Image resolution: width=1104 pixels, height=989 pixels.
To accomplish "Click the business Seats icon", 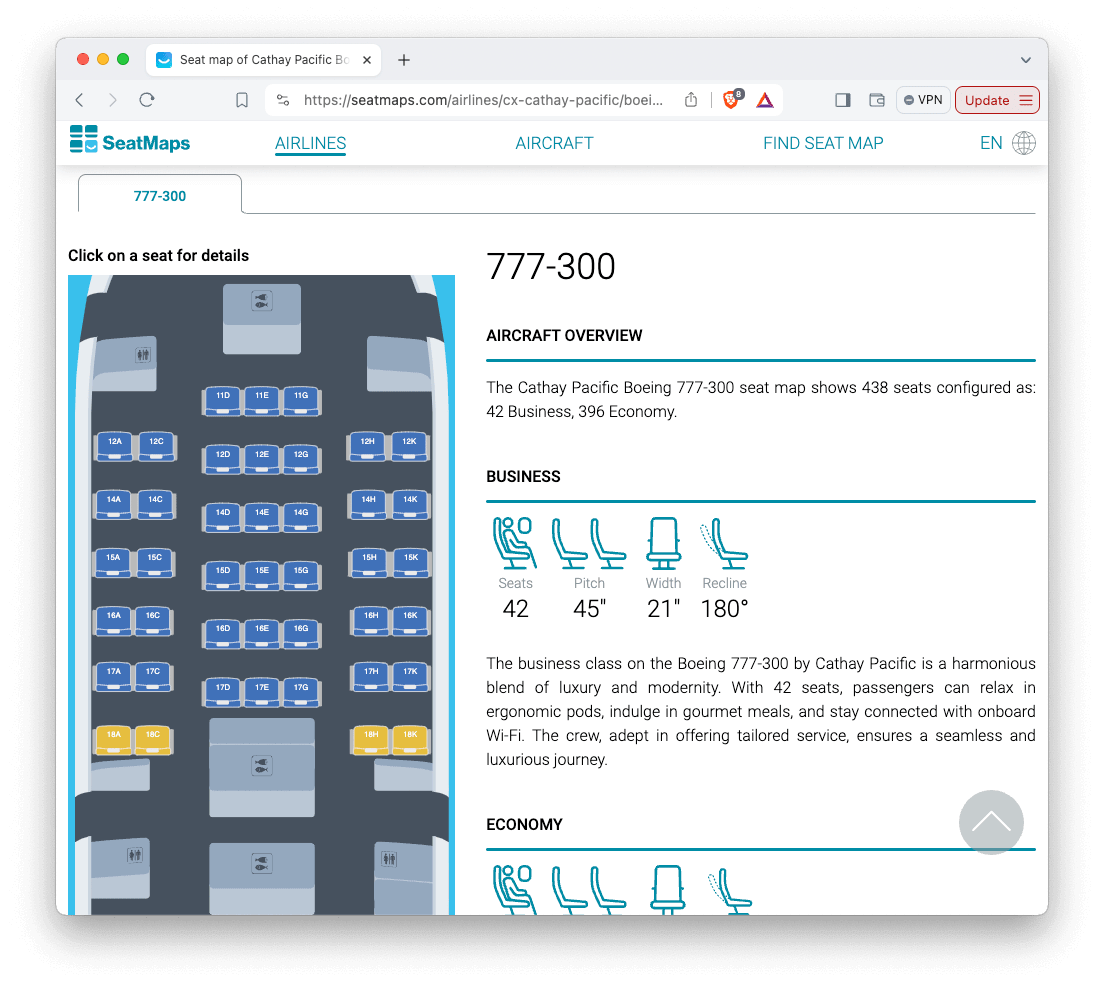I will (515, 543).
